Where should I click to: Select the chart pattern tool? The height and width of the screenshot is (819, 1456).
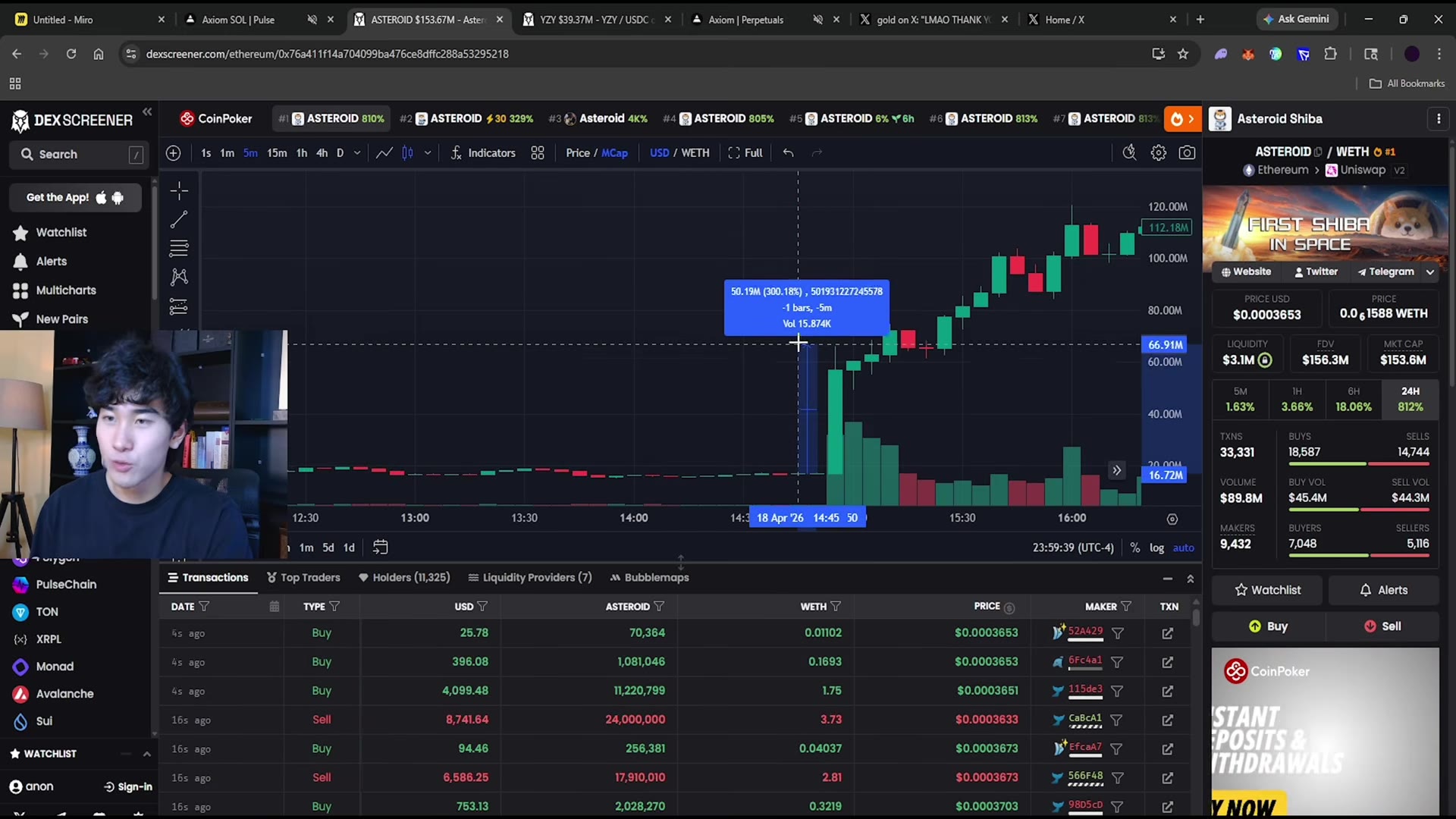179,277
